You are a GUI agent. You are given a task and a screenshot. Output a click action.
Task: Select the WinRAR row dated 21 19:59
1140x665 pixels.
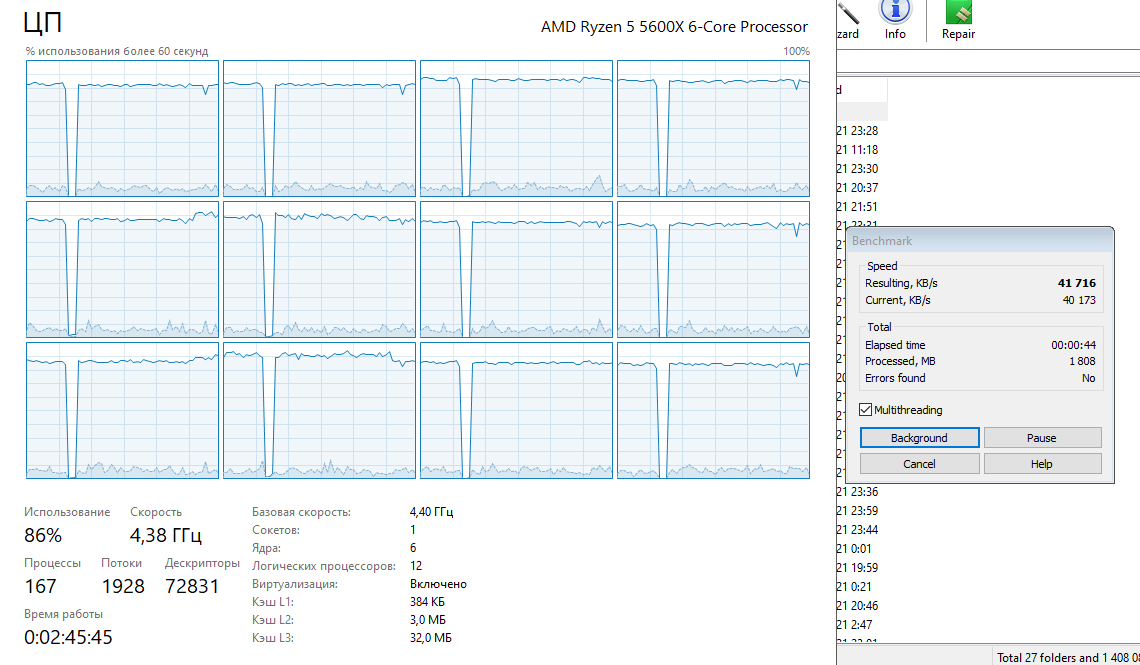click(x=857, y=568)
